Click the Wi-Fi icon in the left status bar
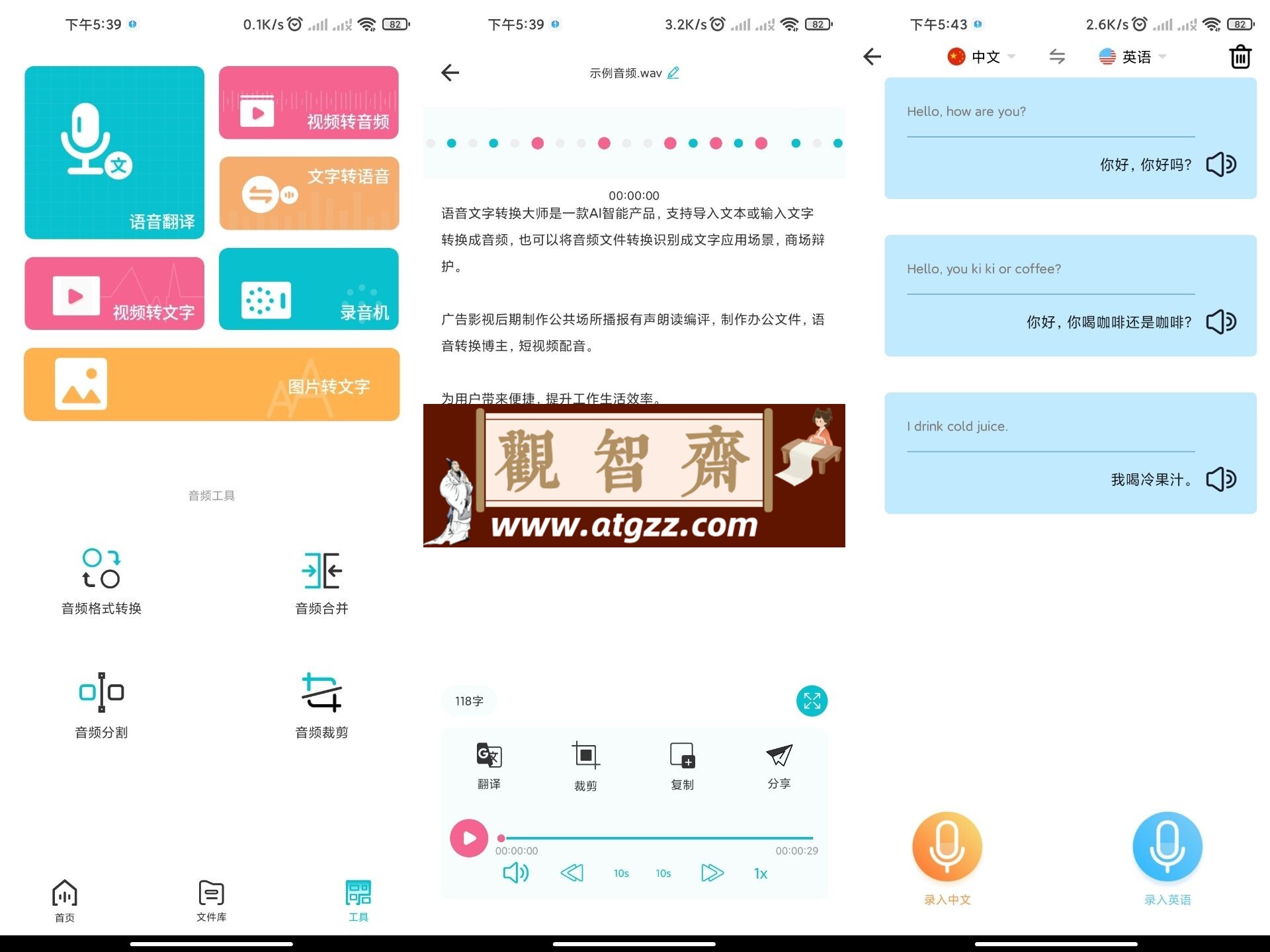The height and width of the screenshot is (952, 1270). coord(366,24)
